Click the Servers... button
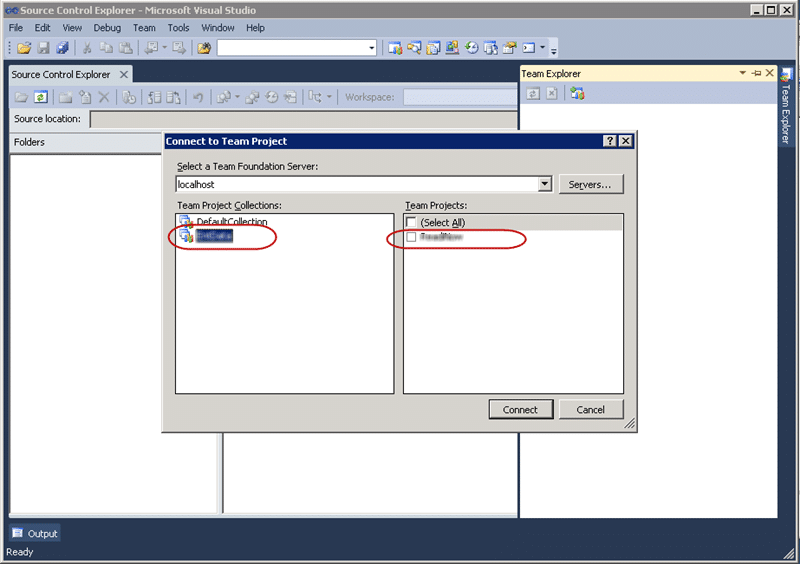 pyautogui.click(x=590, y=184)
